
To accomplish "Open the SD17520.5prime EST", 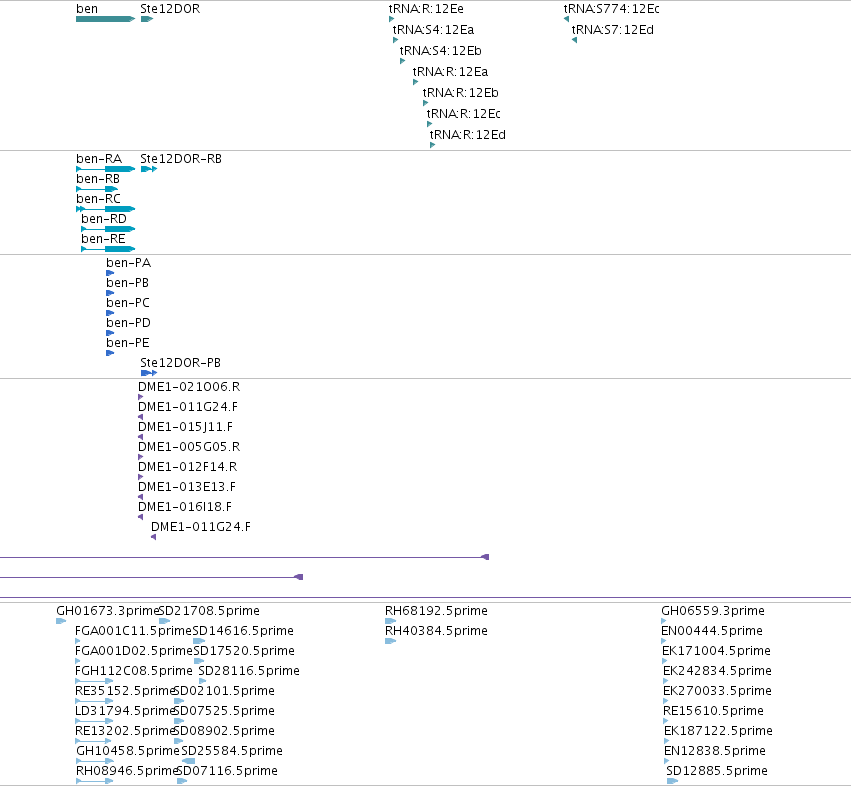I will pyautogui.click(x=199, y=661).
